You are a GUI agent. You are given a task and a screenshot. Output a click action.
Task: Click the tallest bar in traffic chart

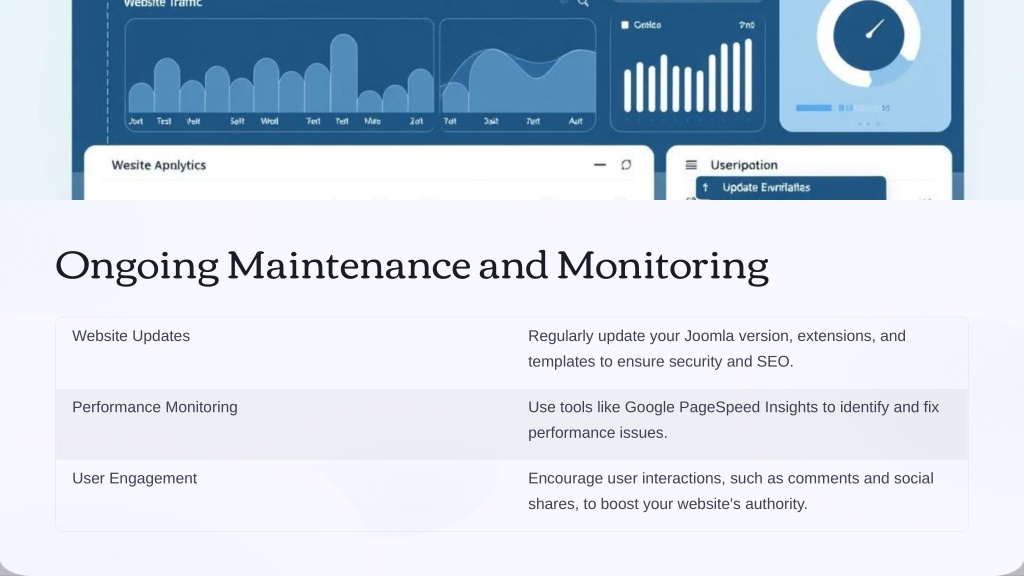point(344,73)
